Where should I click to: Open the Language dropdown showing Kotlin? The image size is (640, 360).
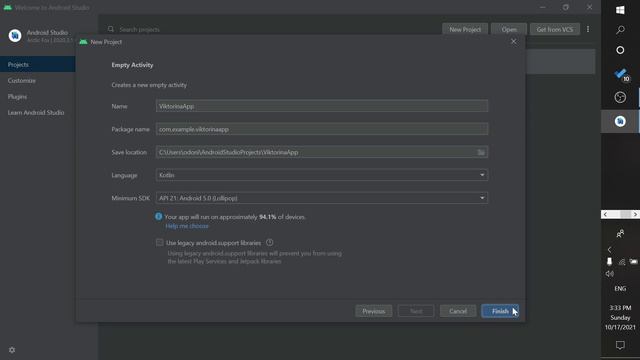(x=322, y=175)
